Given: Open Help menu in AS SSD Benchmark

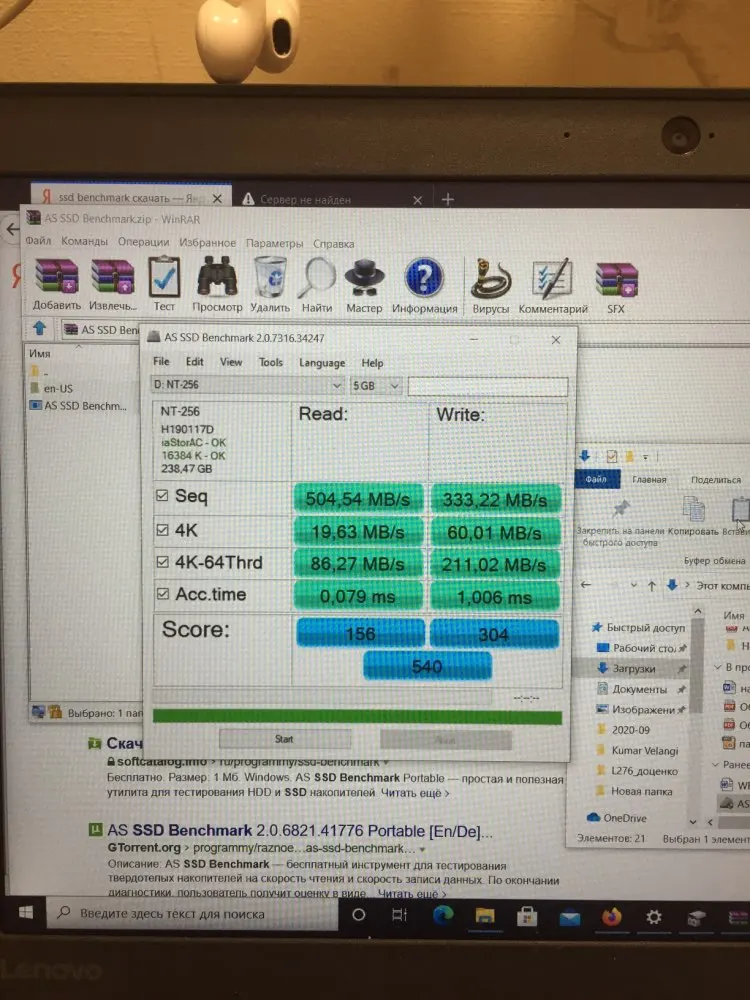Looking at the screenshot, I should [x=372, y=363].
